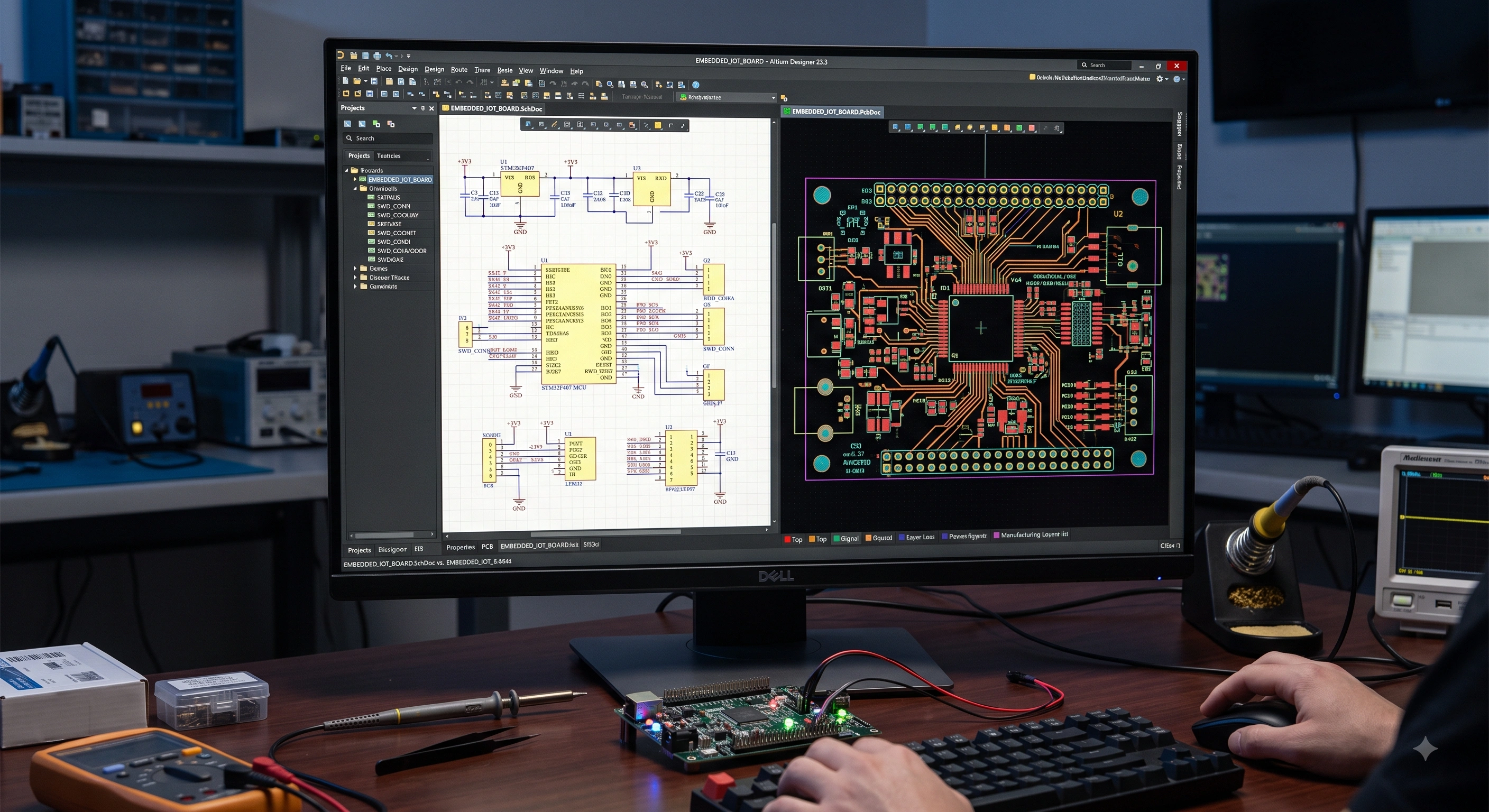
Task: Click the Projects panel Search field
Action: pos(388,138)
